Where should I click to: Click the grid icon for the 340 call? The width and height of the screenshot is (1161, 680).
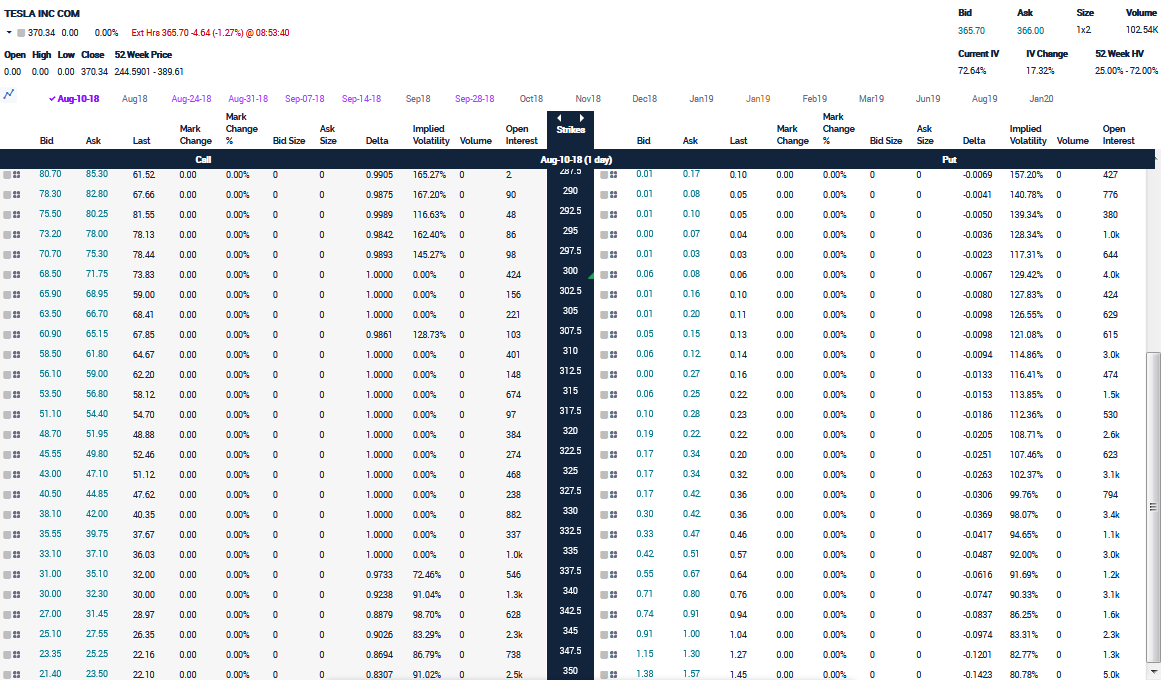16,595
